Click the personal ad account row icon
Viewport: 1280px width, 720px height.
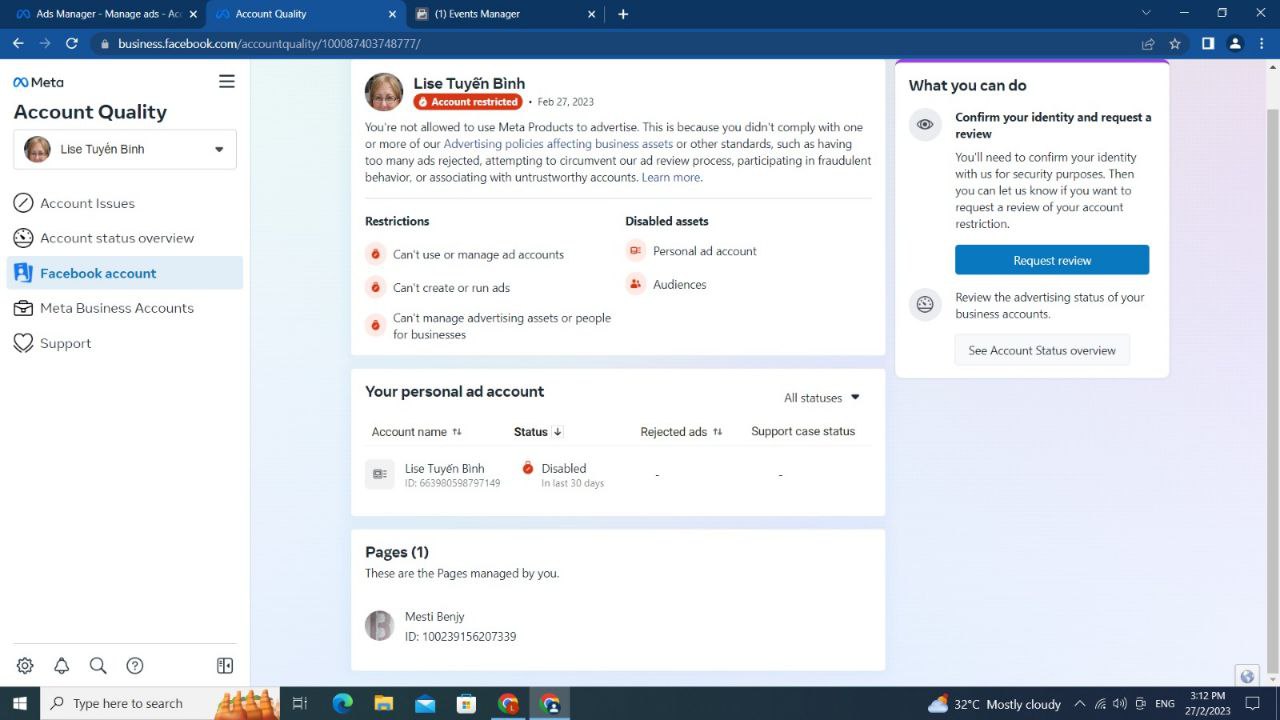click(x=380, y=474)
